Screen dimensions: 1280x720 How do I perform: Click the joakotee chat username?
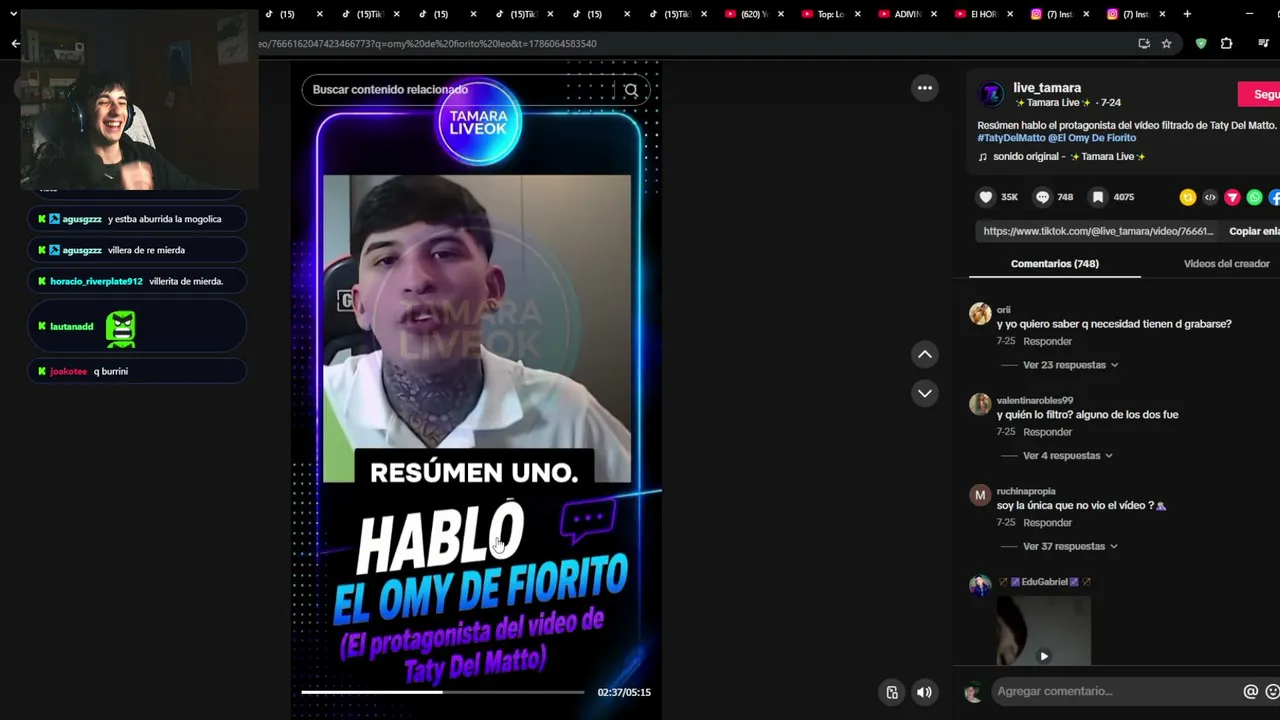[x=68, y=371]
